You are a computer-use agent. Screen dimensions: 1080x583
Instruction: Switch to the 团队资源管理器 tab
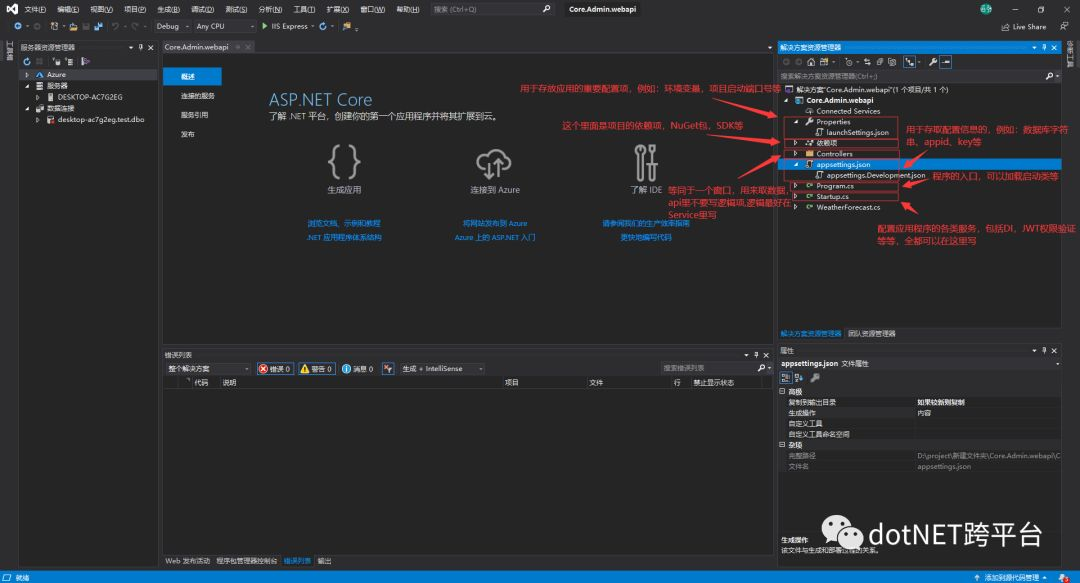(x=871, y=334)
